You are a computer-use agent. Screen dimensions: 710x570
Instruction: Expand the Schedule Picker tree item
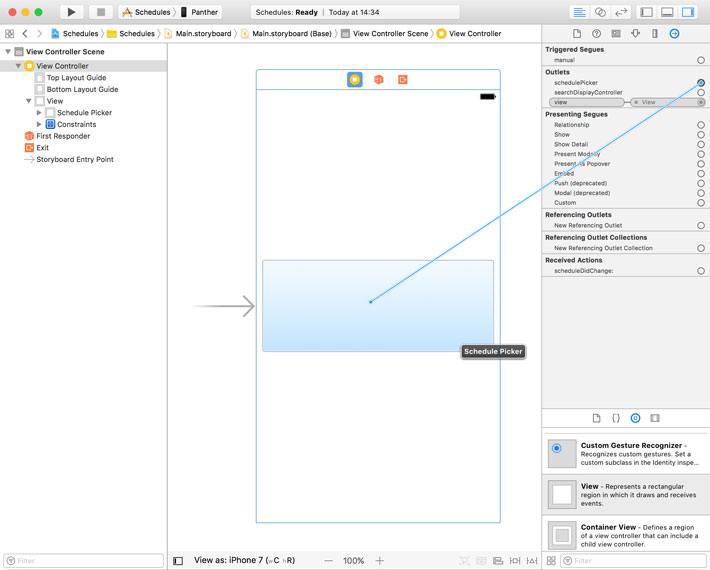click(39, 113)
